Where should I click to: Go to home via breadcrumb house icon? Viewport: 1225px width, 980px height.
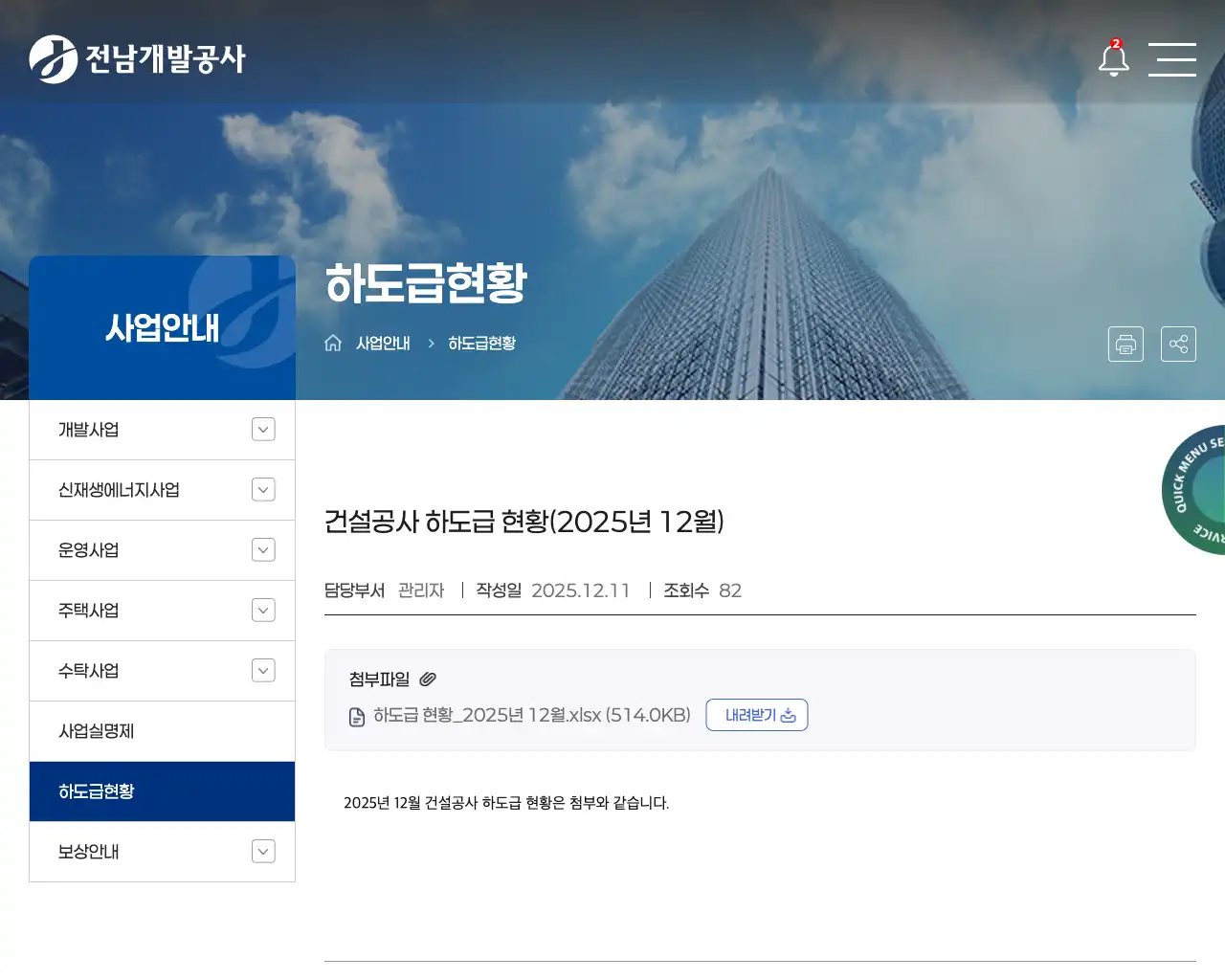333,343
